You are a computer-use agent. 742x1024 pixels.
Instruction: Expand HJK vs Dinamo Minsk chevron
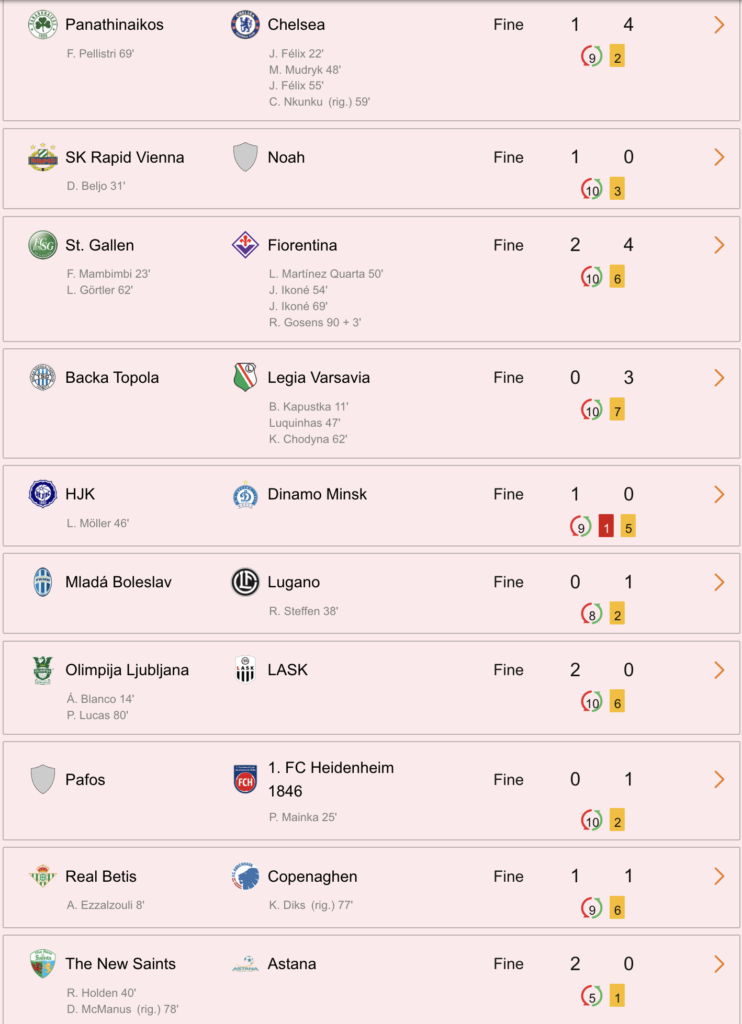719,494
